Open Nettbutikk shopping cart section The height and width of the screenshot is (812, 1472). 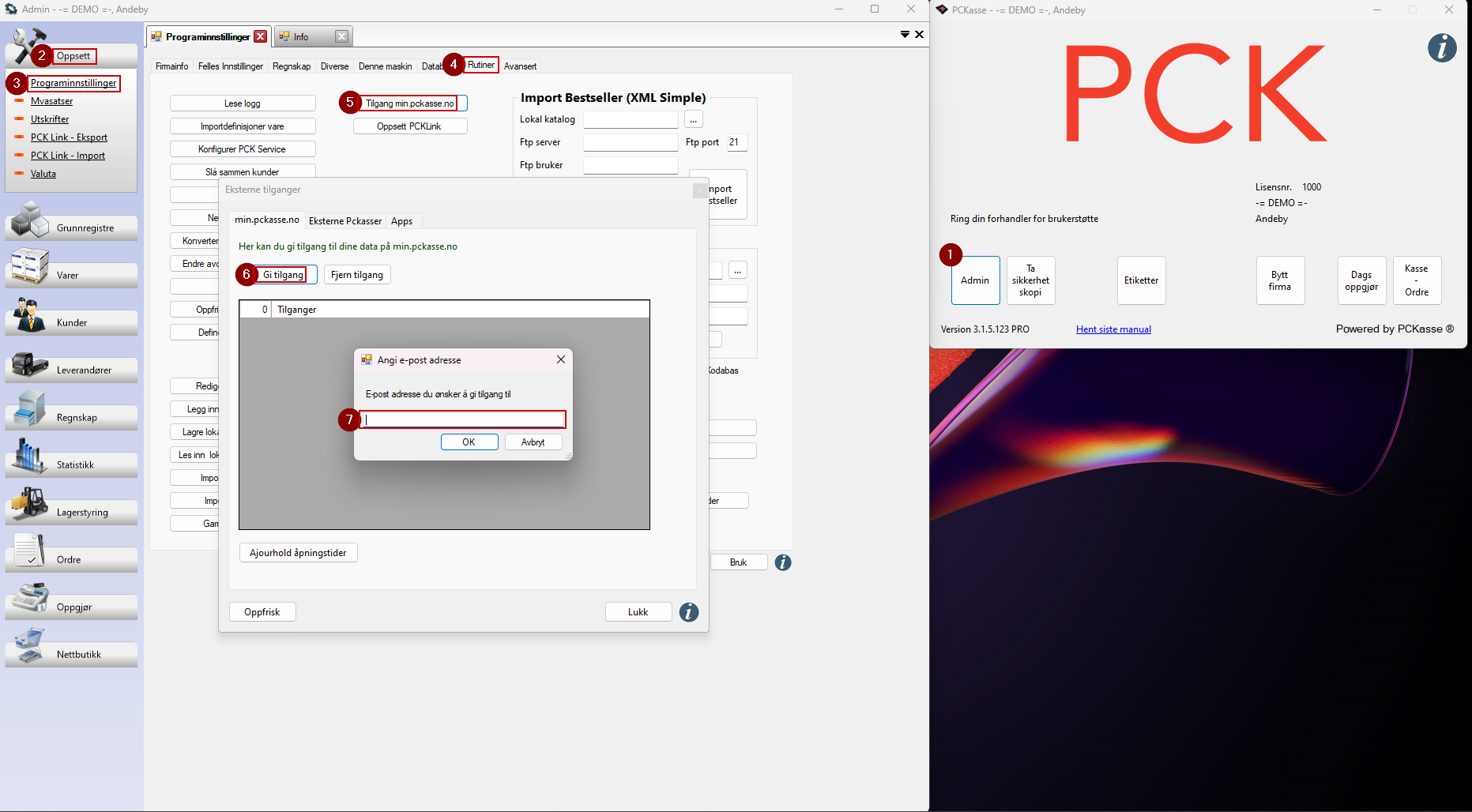(x=32, y=647)
